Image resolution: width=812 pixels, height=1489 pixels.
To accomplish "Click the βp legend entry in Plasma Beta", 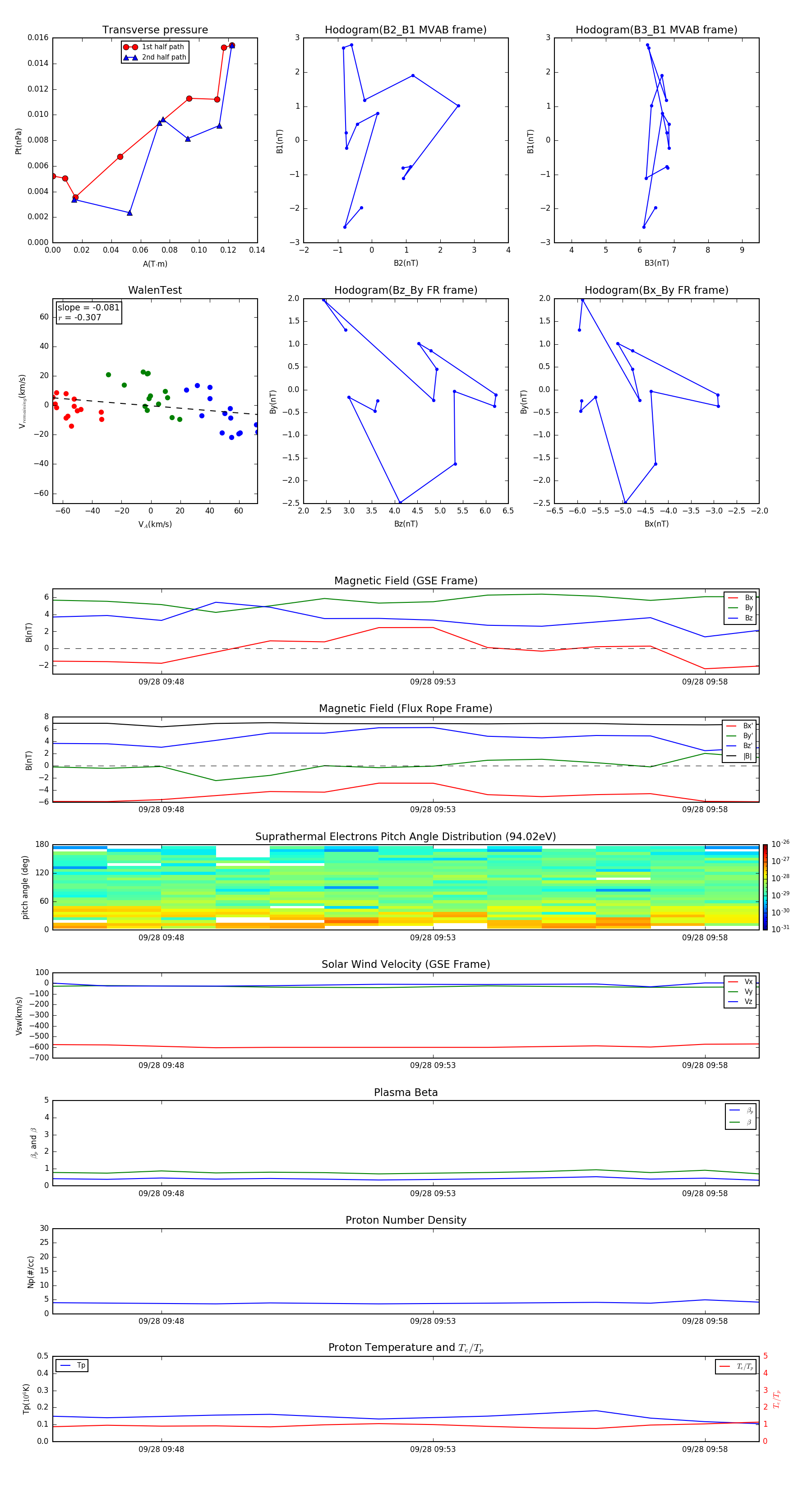I will tap(741, 1110).
